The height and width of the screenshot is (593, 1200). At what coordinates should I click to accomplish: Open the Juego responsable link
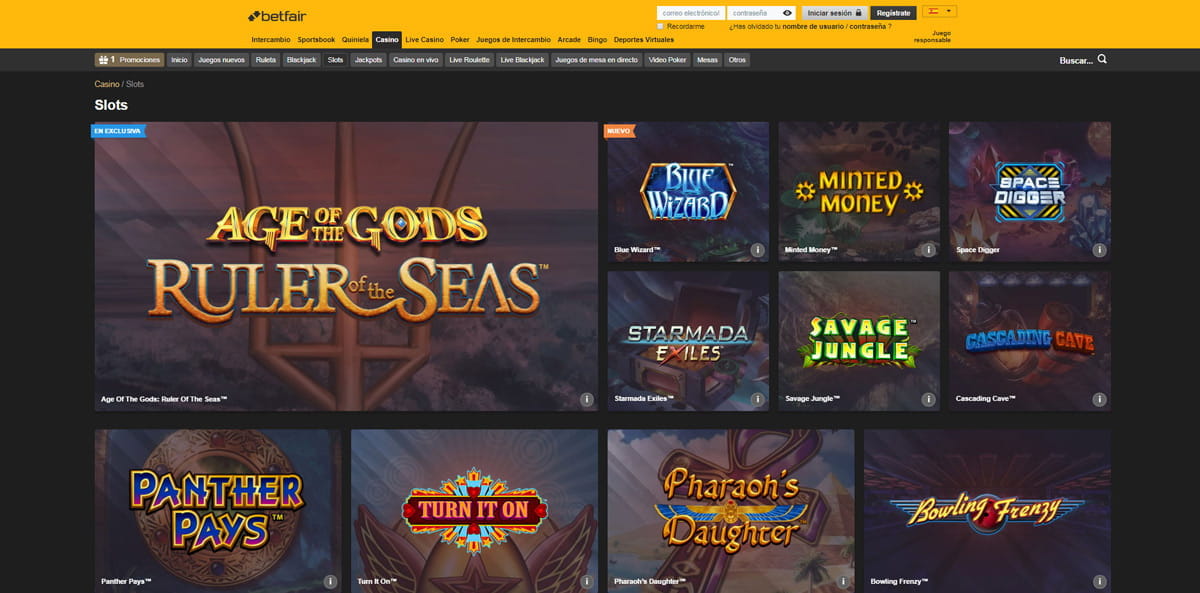[x=933, y=36]
